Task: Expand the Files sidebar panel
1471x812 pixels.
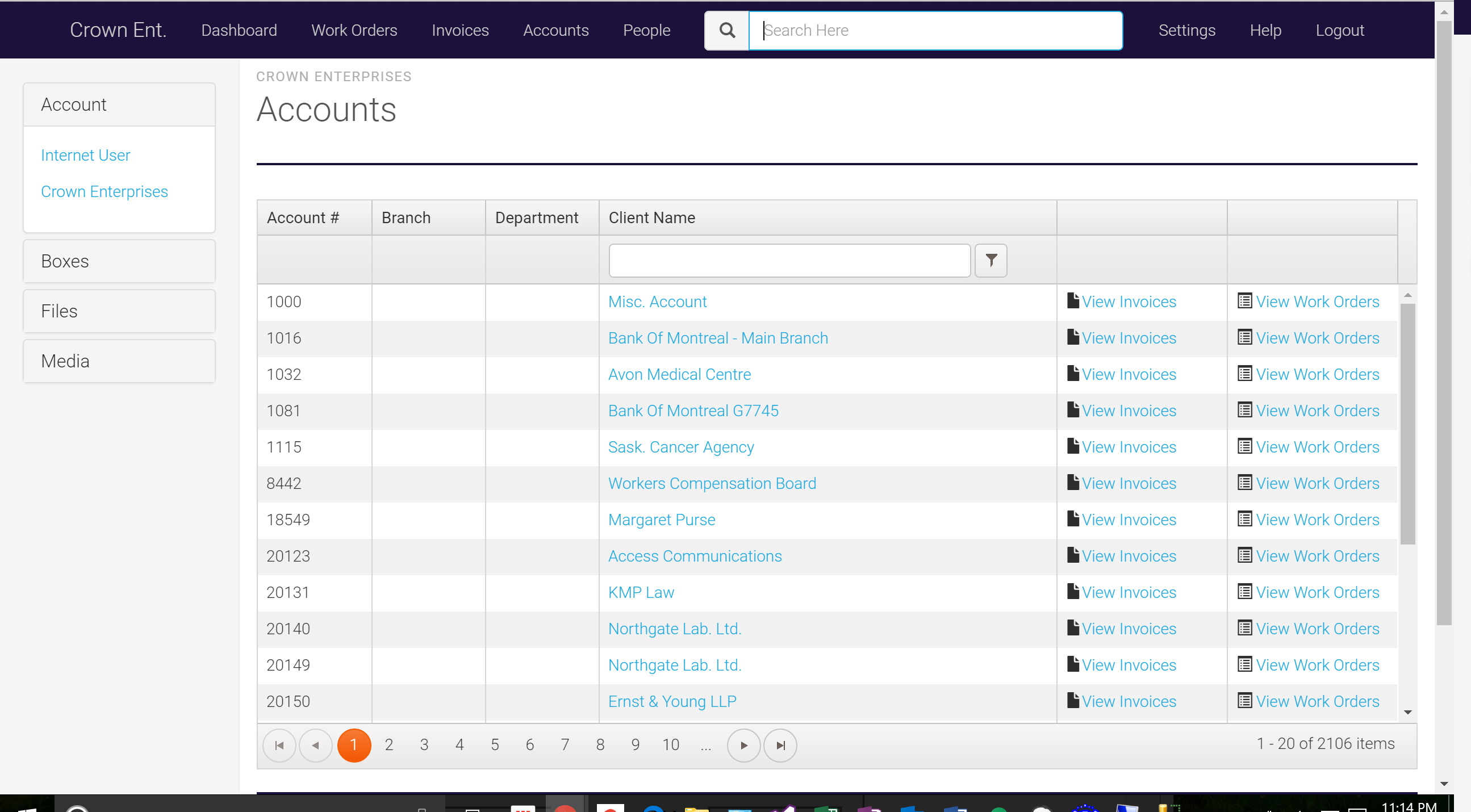Action: (119, 311)
